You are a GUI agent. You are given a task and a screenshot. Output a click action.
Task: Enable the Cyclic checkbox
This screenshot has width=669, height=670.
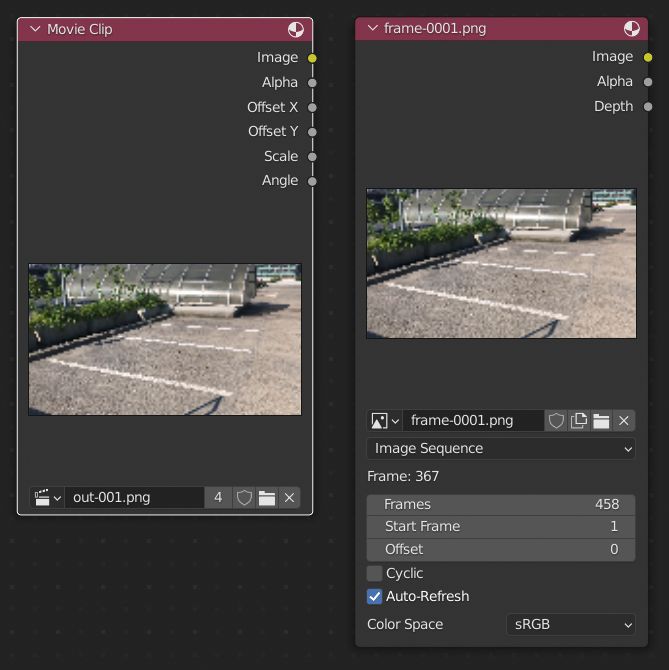pos(375,573)
